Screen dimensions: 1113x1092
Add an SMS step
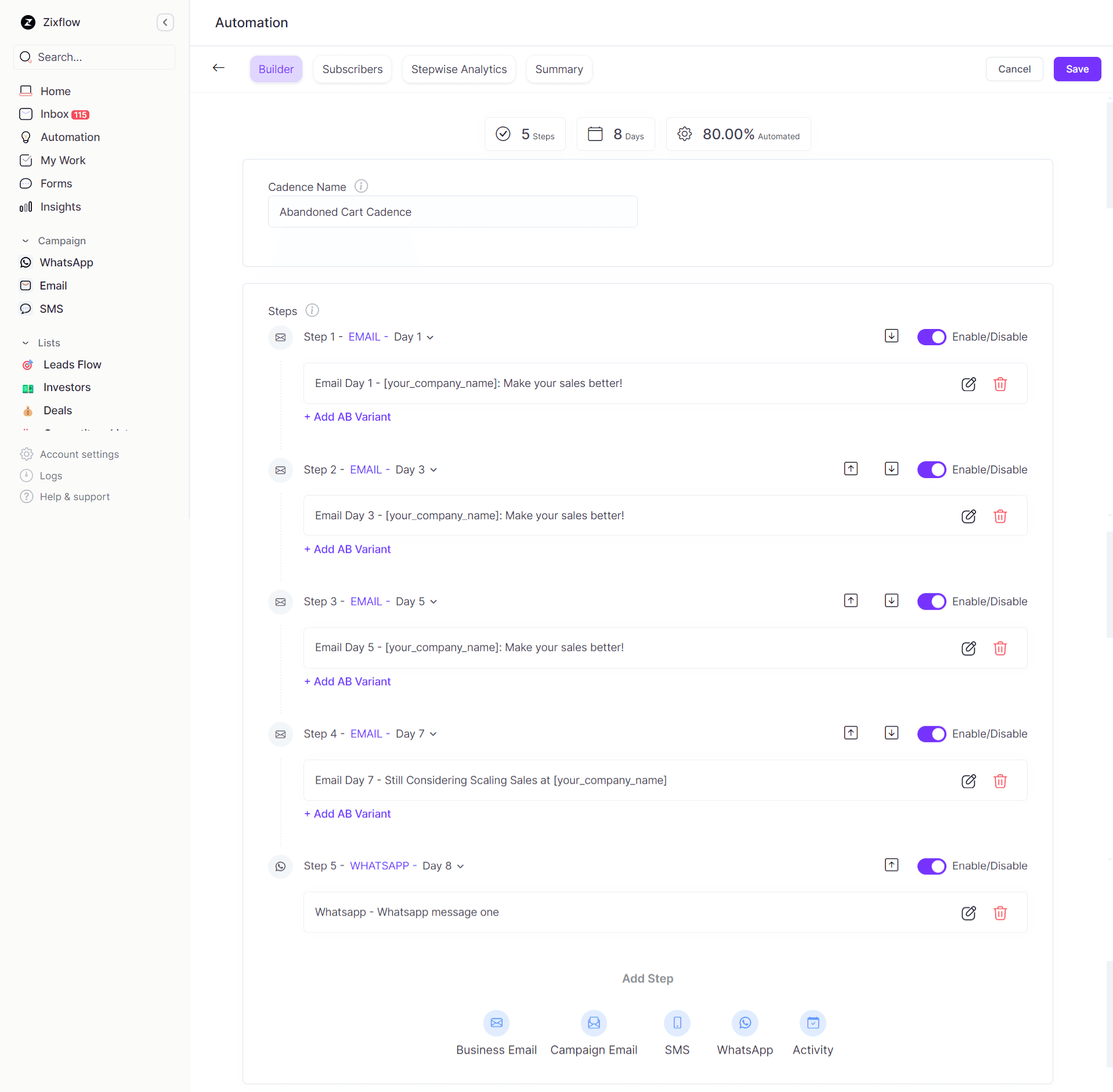click(677, 1023)
